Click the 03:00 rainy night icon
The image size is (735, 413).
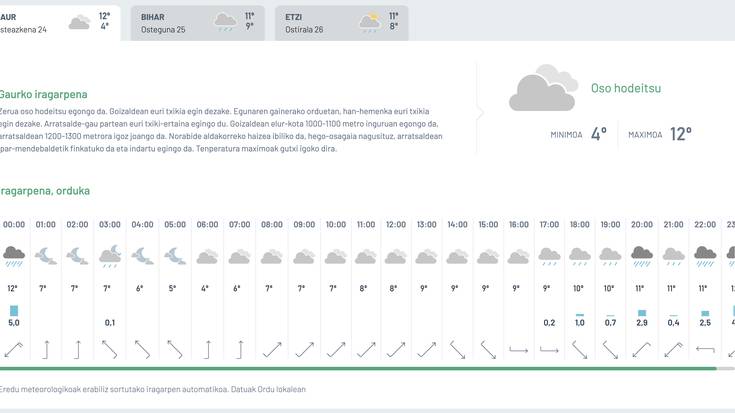coord(110,256)
